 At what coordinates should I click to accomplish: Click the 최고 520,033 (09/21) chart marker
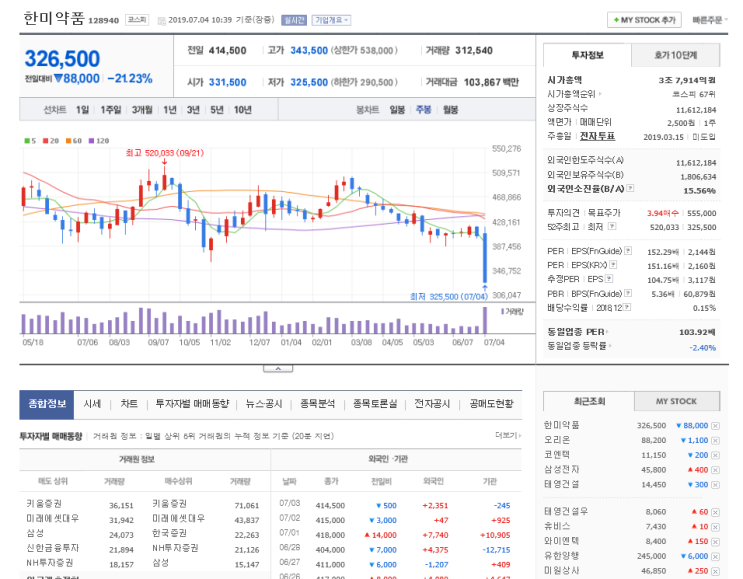pos(164,153)
